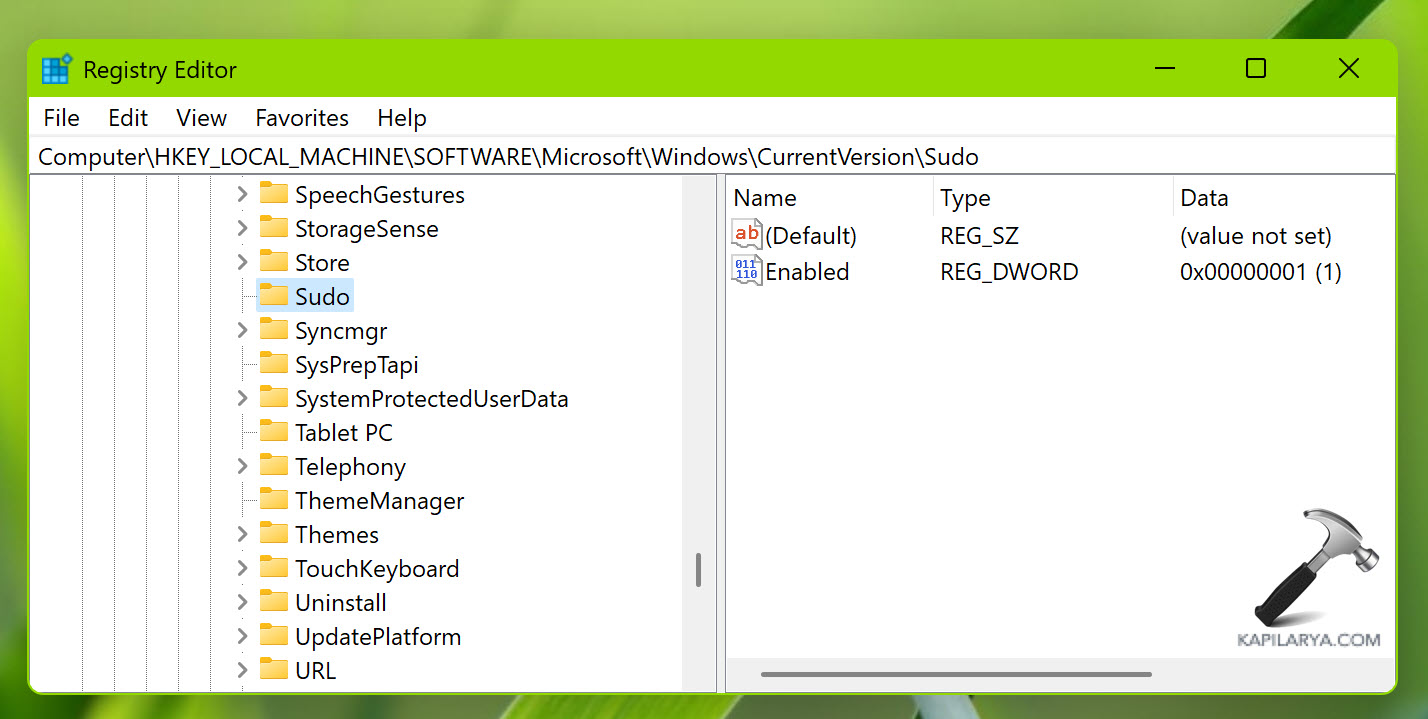Expand the Telephony registry key
This screenshot has width=1428, height=719.
[242, 467]
